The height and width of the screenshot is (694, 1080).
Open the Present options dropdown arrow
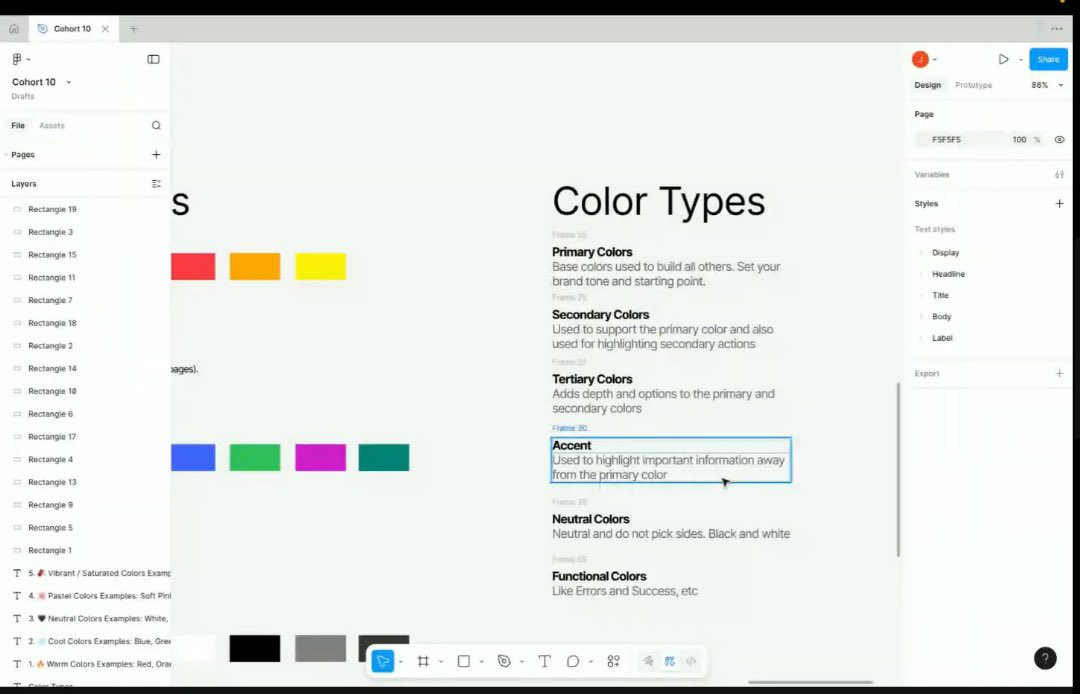coord(1021,60)
